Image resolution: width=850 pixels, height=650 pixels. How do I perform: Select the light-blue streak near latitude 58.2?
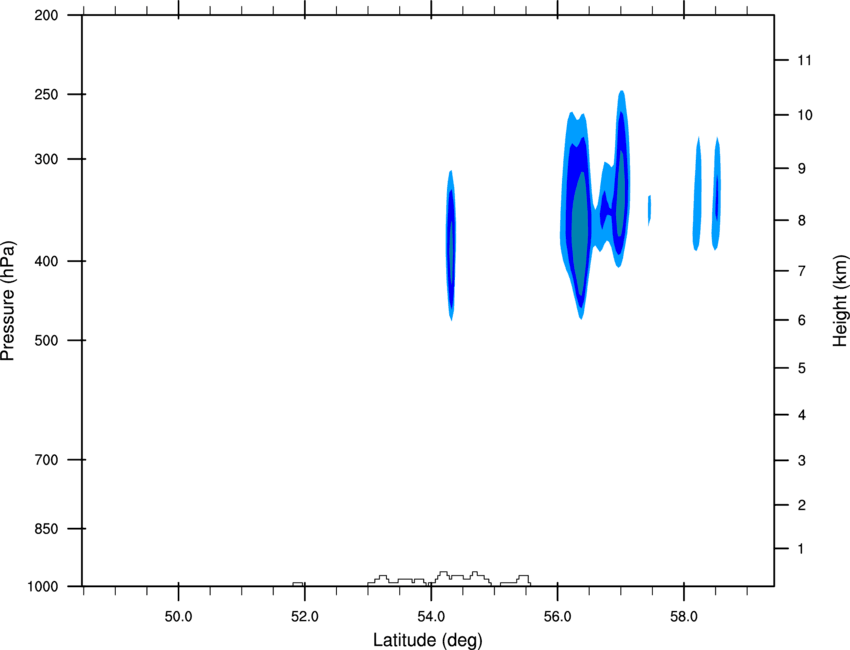(x=697, y=194)
